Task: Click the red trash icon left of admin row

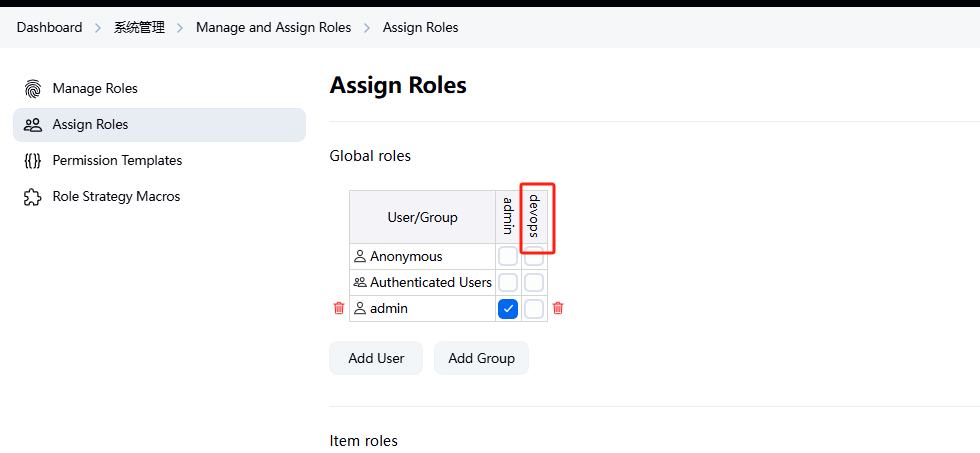Action: 339,309
